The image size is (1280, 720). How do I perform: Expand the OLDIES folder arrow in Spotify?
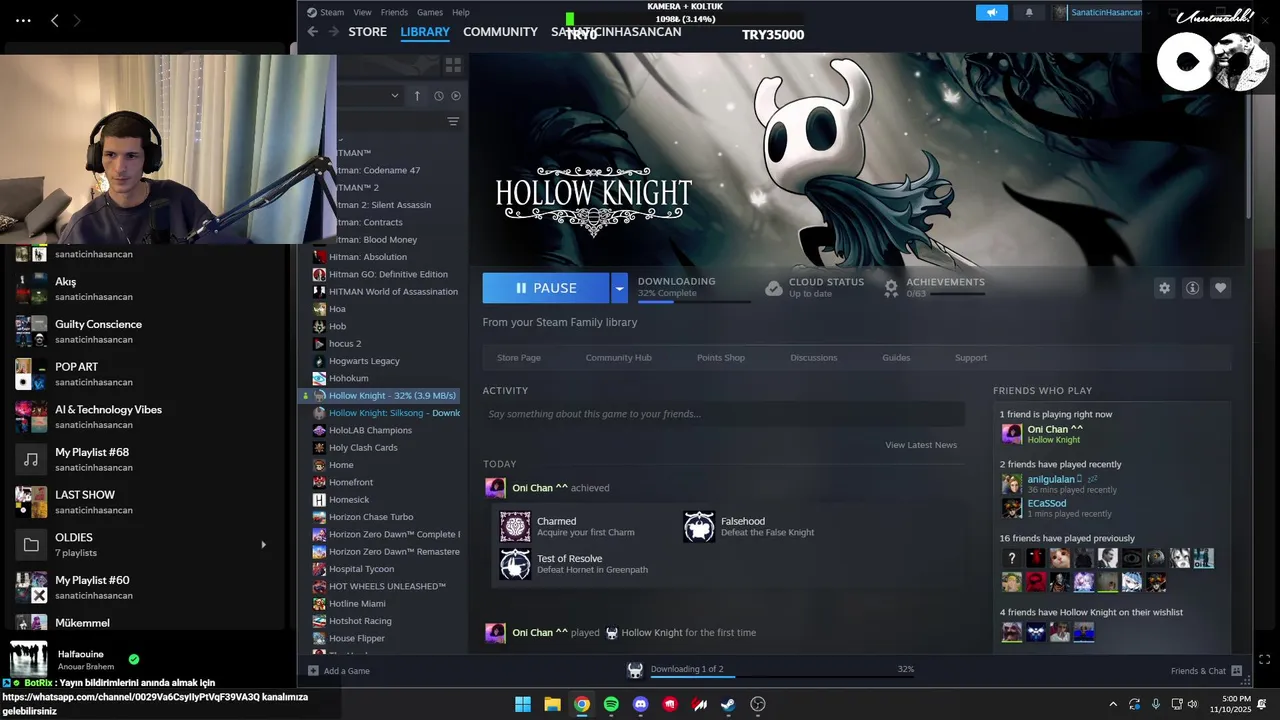tap(264, 545)
